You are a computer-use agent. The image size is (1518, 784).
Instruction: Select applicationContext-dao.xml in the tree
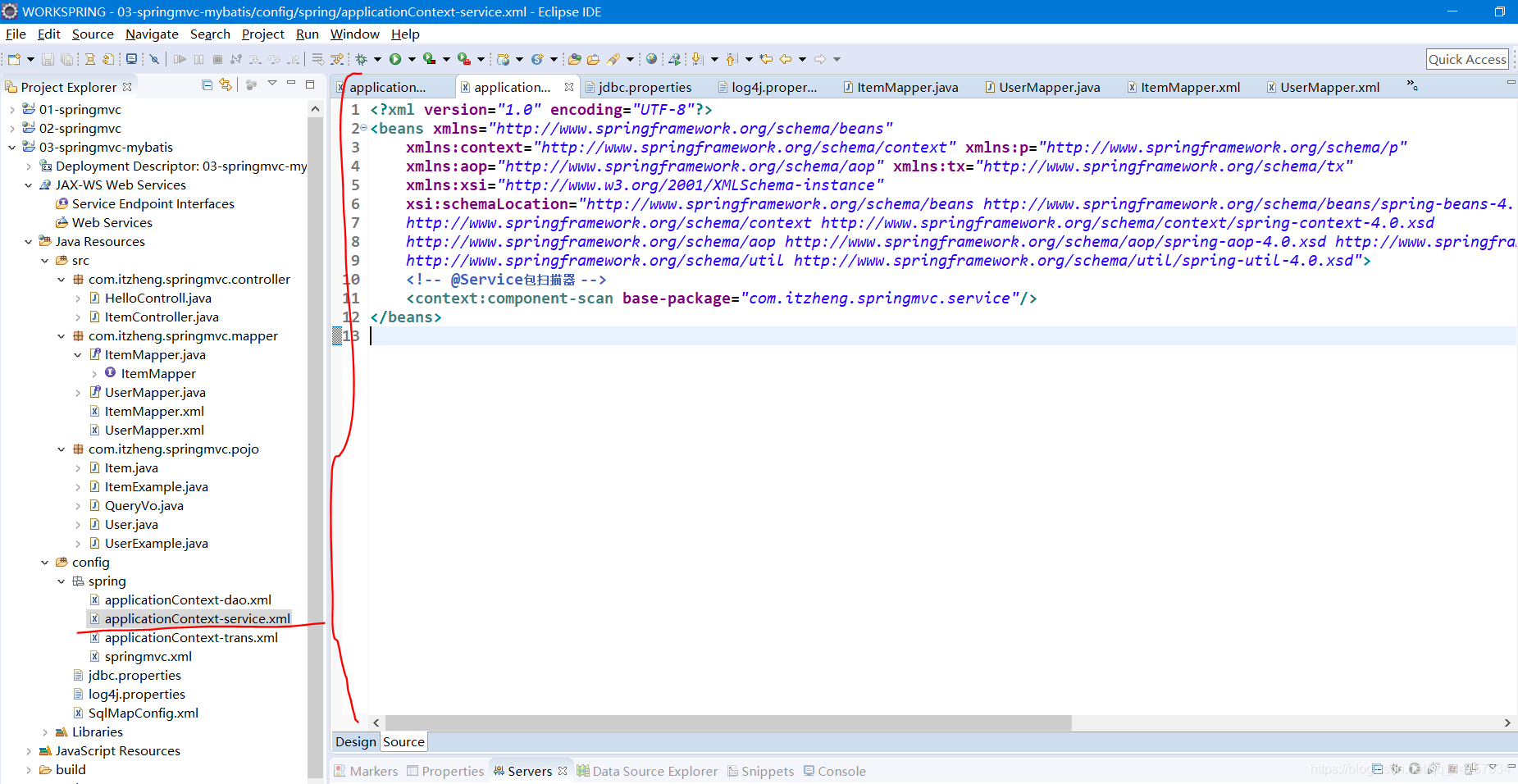pos(188,600)
